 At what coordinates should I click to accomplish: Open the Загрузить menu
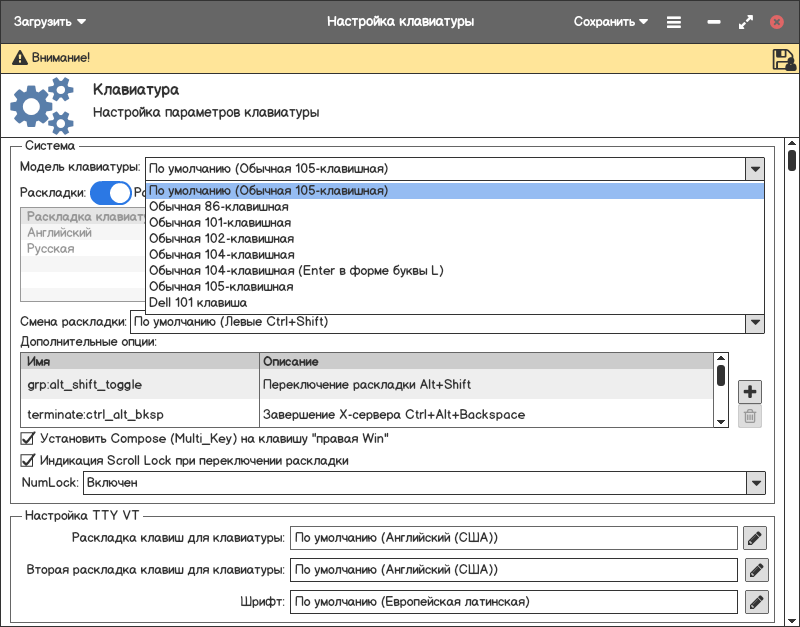(50, 21)
